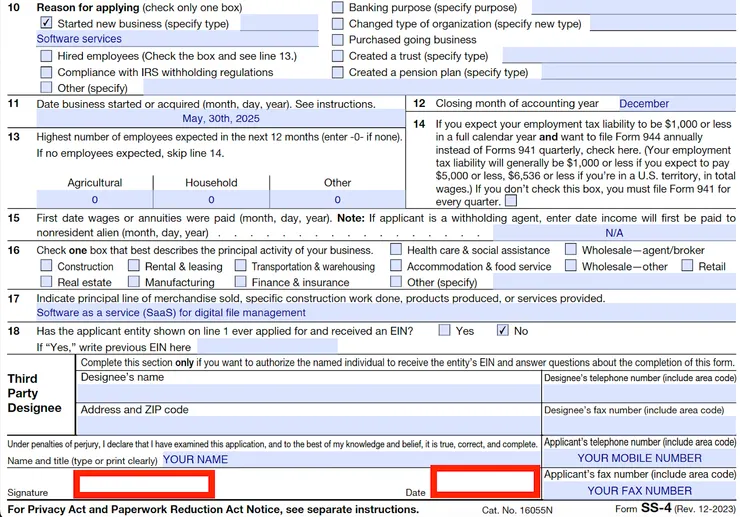This screenshot has width=740, height=517.
Task: Fill in the previous EIN field
Action: pyautogui.click(x=267, y=347)
